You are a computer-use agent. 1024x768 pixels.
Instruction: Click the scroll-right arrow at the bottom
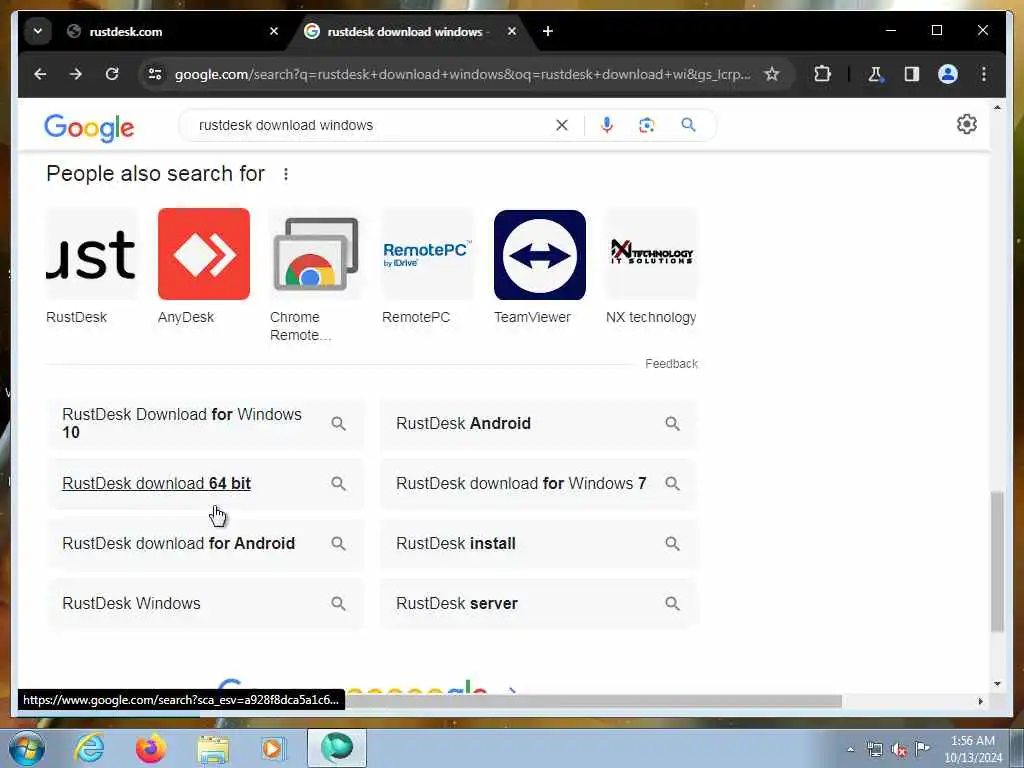[x=980, y=701]
